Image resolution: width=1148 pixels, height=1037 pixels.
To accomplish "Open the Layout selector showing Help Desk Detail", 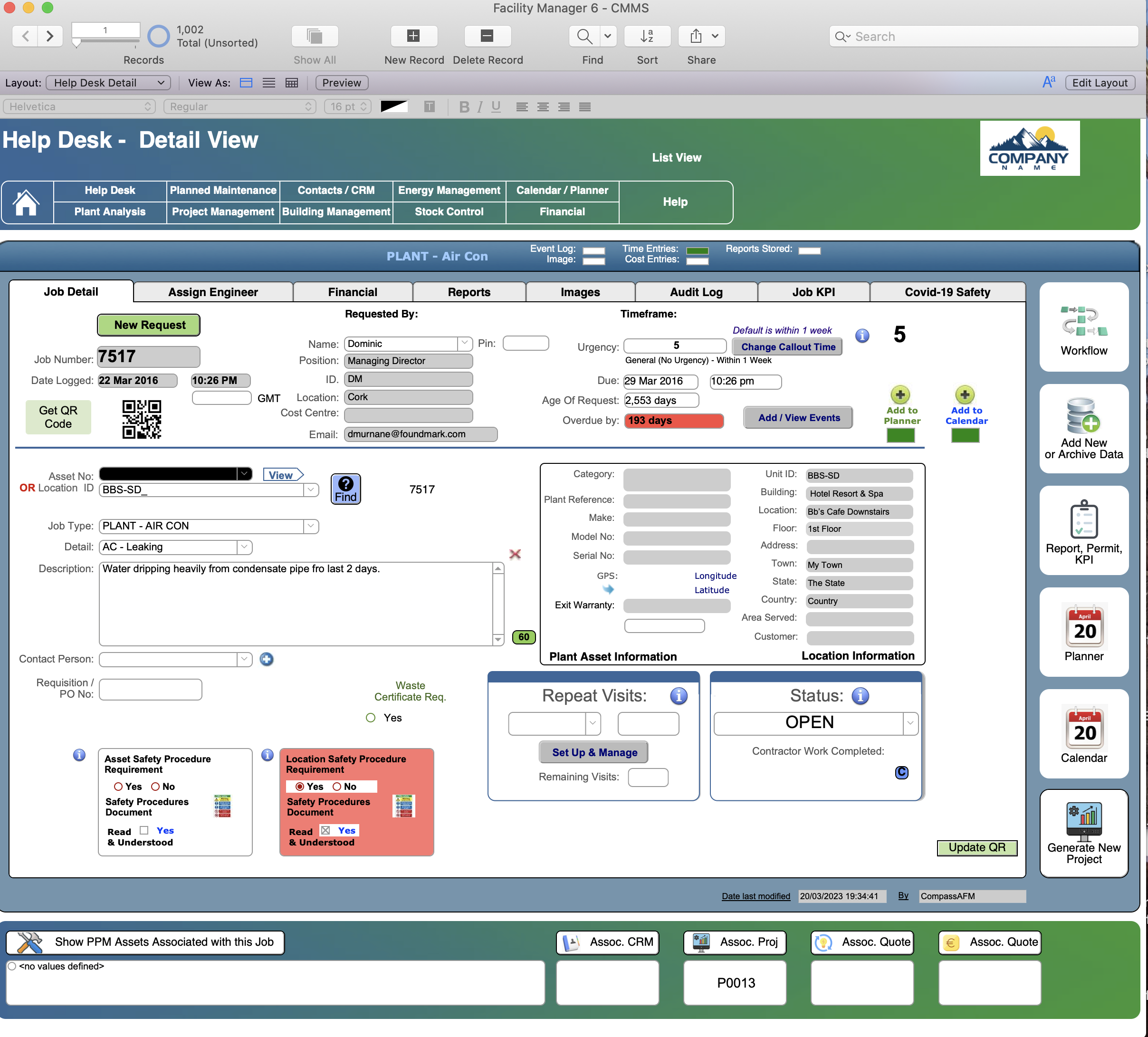I will coord(108,83).
